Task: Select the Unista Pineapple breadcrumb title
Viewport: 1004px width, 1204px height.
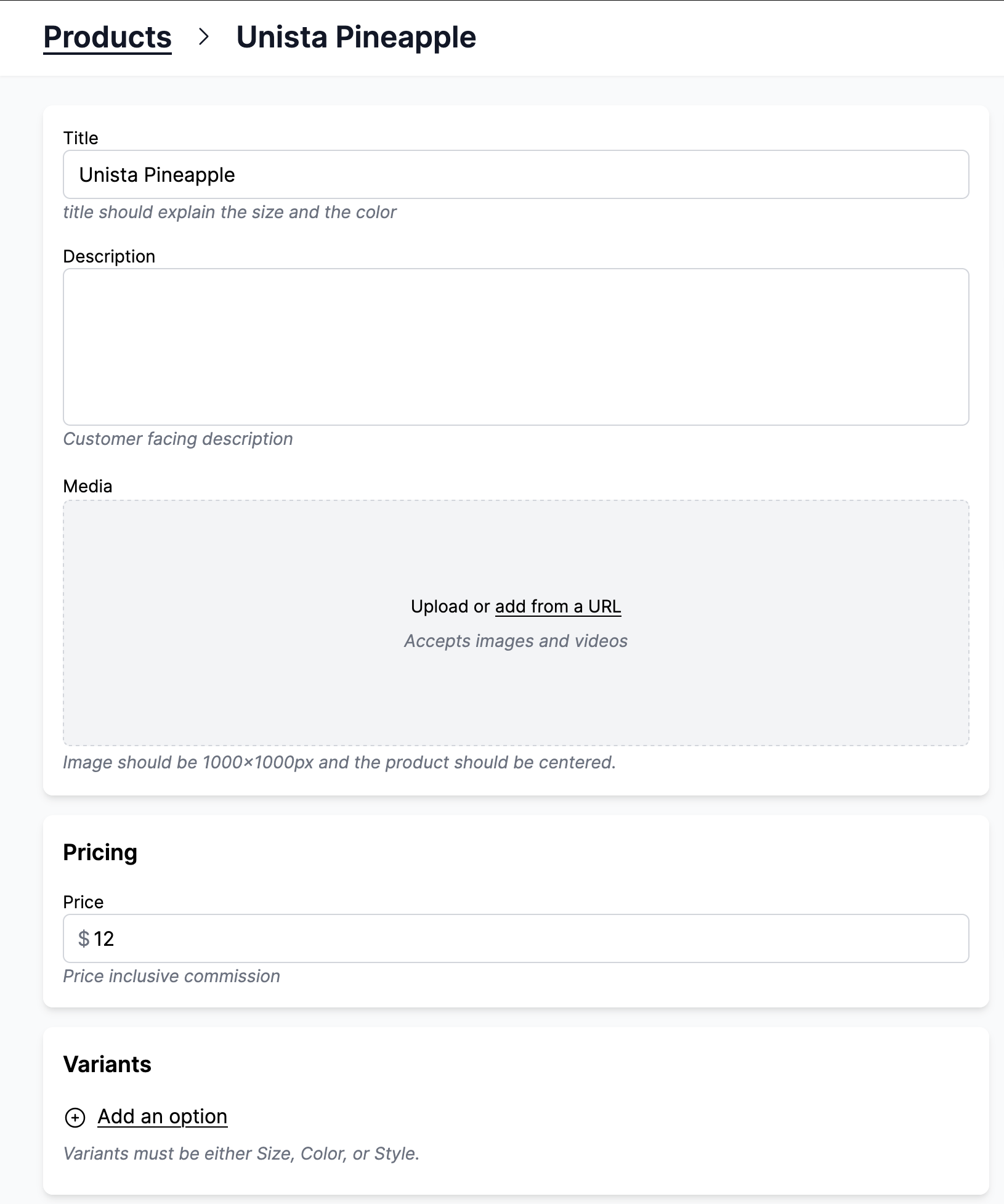Action: click(x=356, y=37)
